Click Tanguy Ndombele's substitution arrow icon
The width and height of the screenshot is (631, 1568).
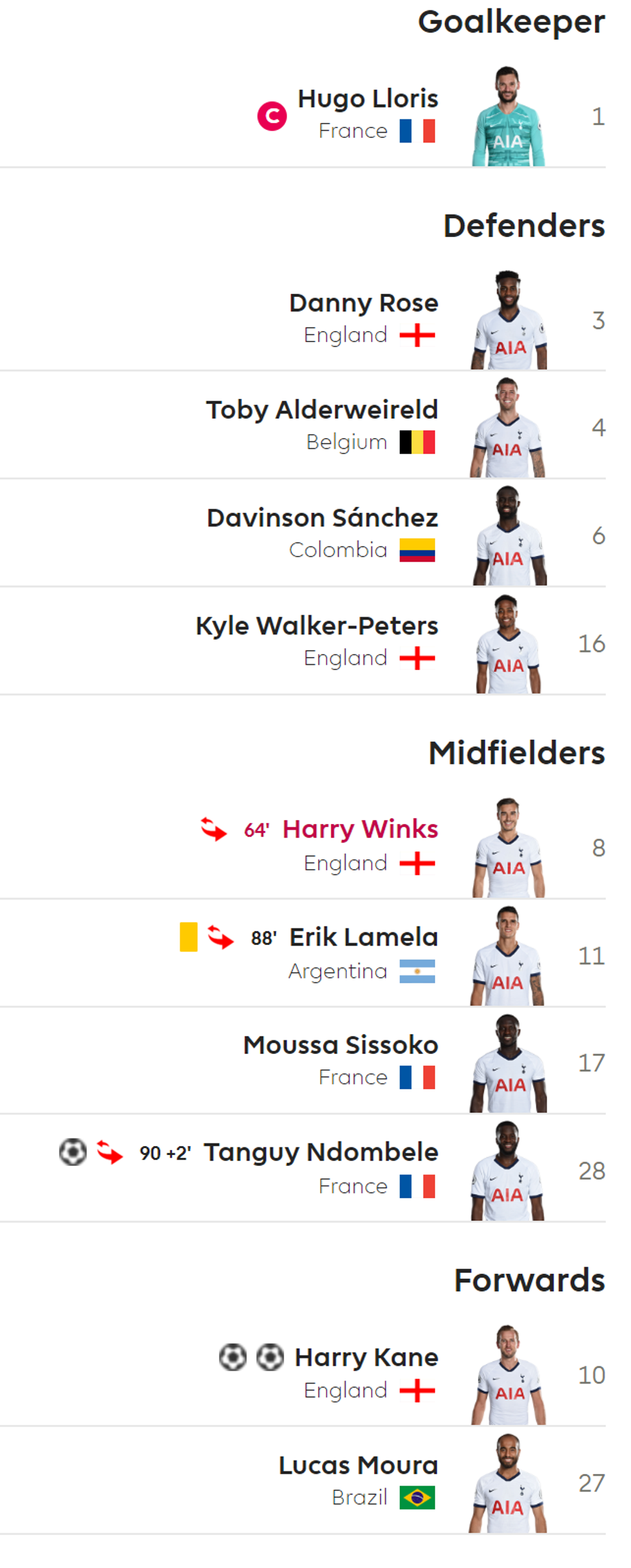coord(109,1152)
